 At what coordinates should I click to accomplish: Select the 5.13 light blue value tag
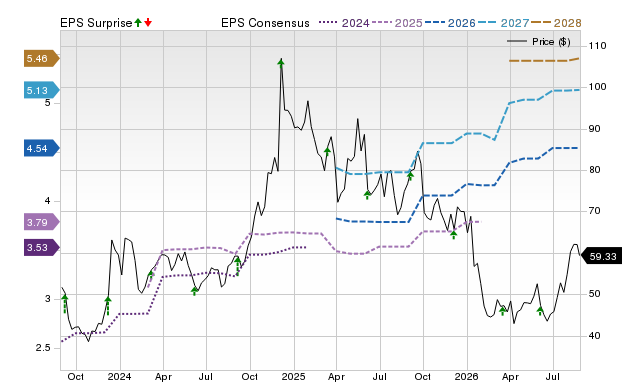[41, 90]
